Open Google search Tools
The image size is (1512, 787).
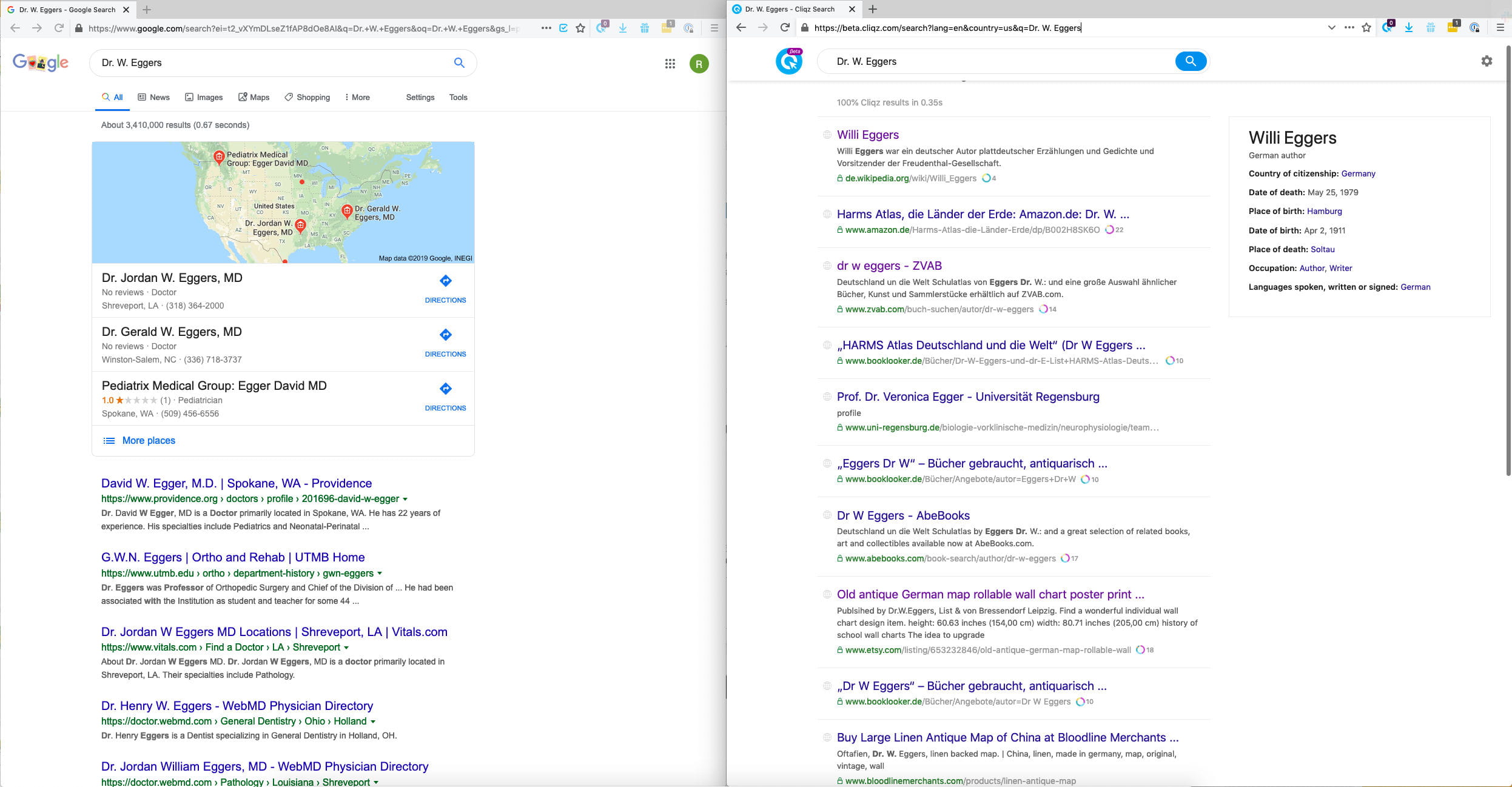(458, 97)
